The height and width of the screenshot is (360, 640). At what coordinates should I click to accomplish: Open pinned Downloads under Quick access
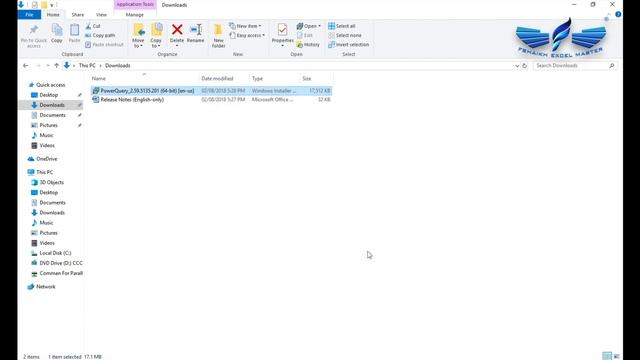[52, 105]
